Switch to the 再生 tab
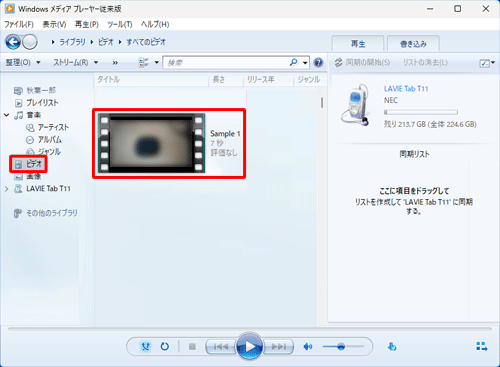This screenshot has height=367, width=500. point(358,44)
